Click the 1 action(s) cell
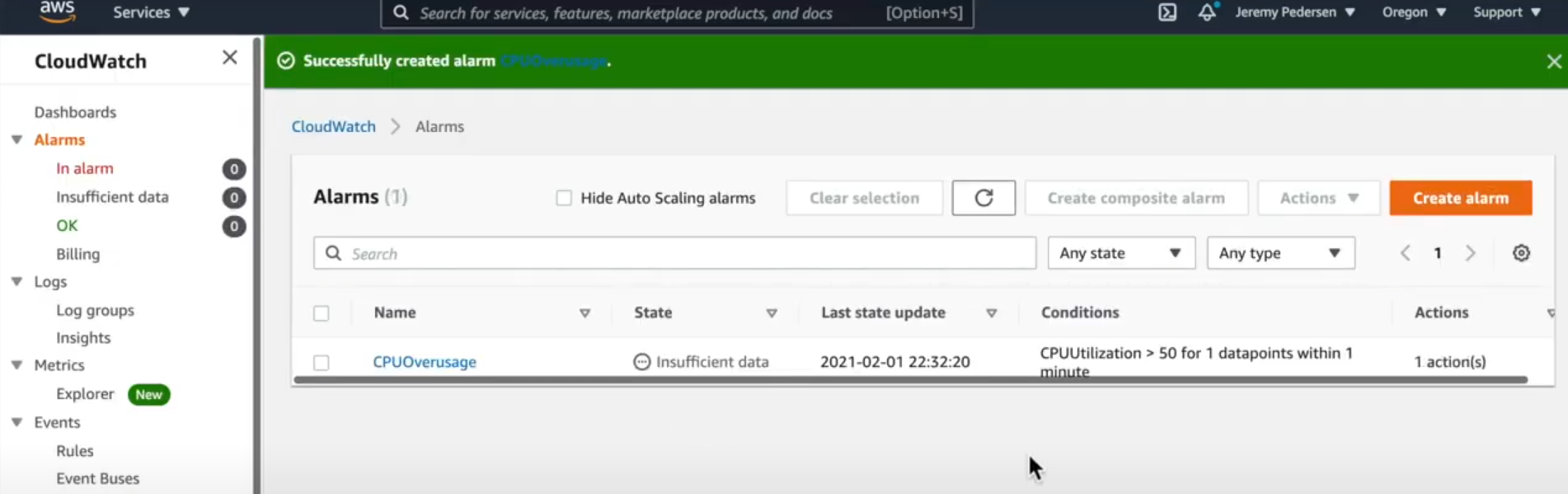The width and height of the screenshot is (1568, 494). (x=1449, y=362)
